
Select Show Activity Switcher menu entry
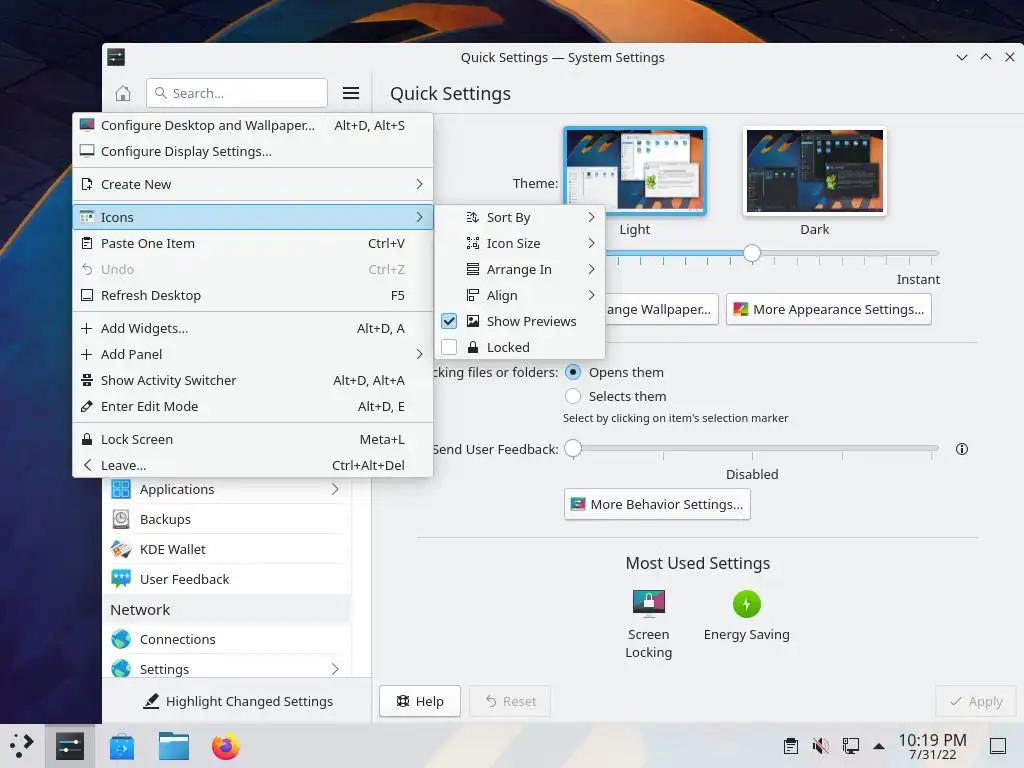click(253, 380)
